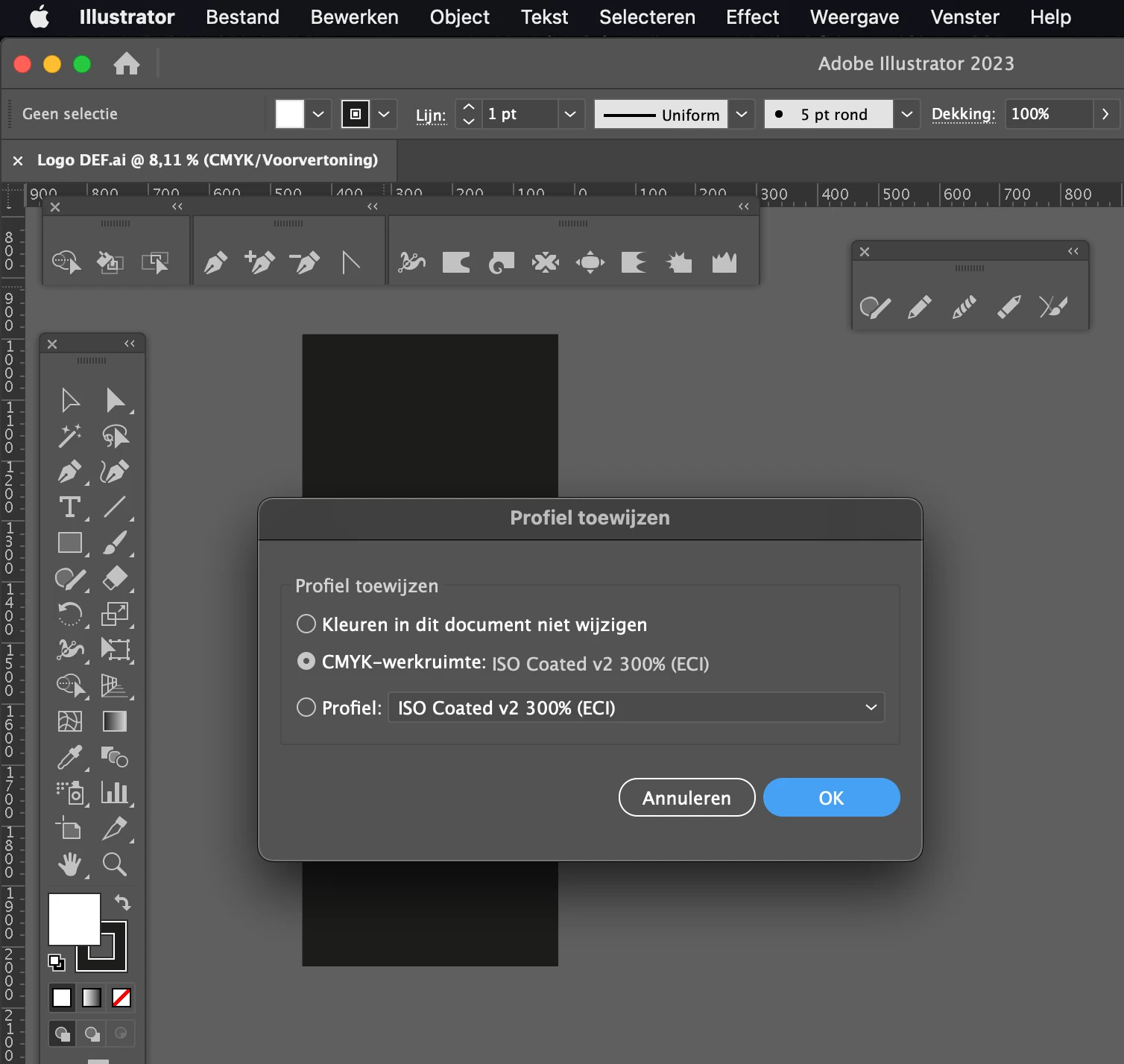
Task: Select the Gradient tool
Action: pos(115,721)
